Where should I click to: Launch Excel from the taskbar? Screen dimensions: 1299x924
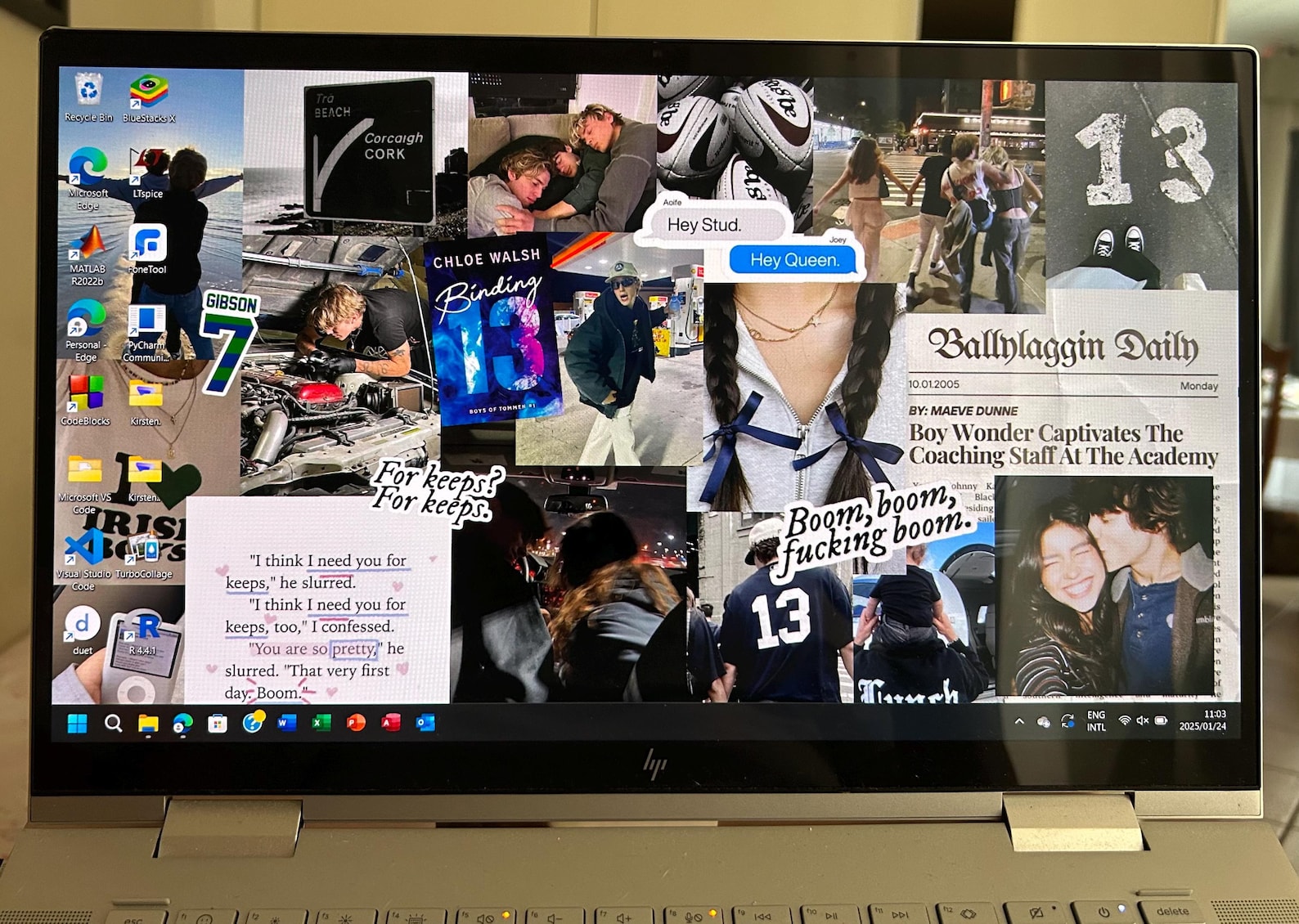click(x=321, y=723)
